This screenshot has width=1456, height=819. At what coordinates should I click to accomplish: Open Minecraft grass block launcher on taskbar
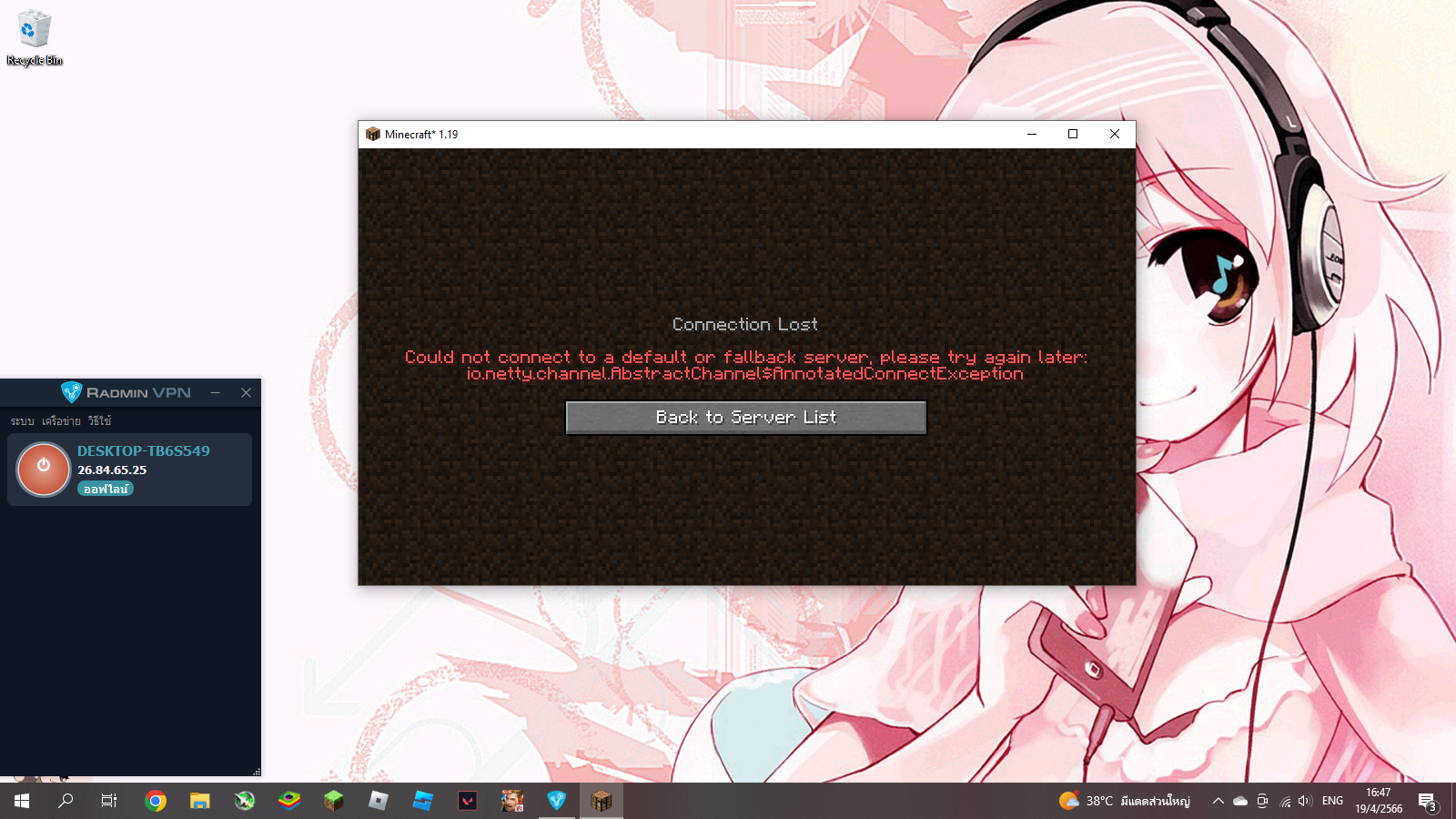click(334, 801)
